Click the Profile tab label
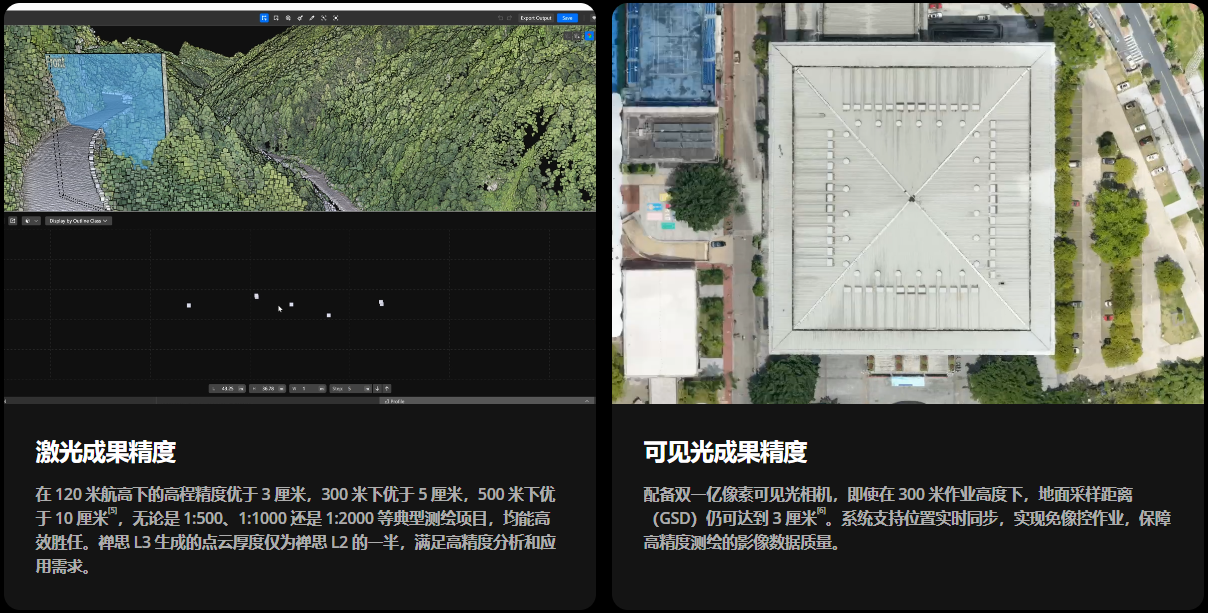This screenshot has height=613, width=1208. 394,400
